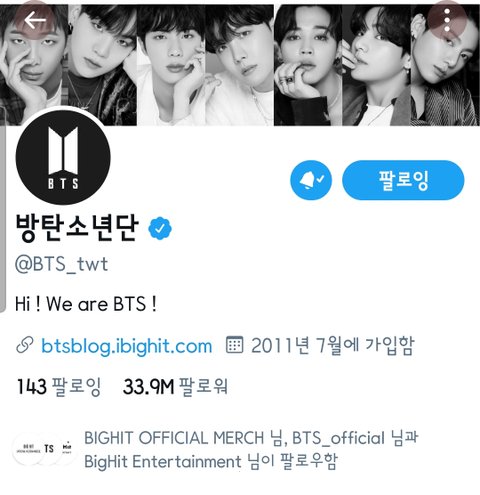This screenshot has width=480, height=495.
Task: Open the btsblog.ibighit.com link
Action: [x=126, y=345]
